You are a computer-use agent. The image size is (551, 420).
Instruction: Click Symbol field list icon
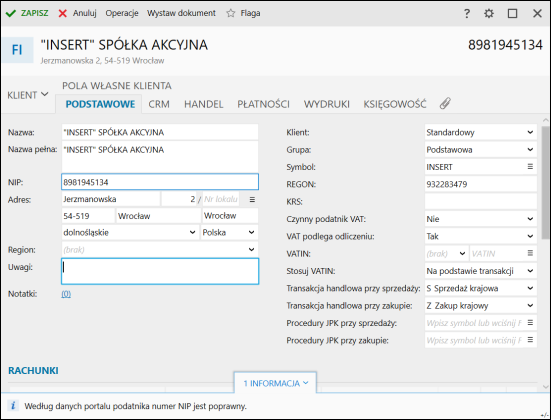tap(530, 167)
